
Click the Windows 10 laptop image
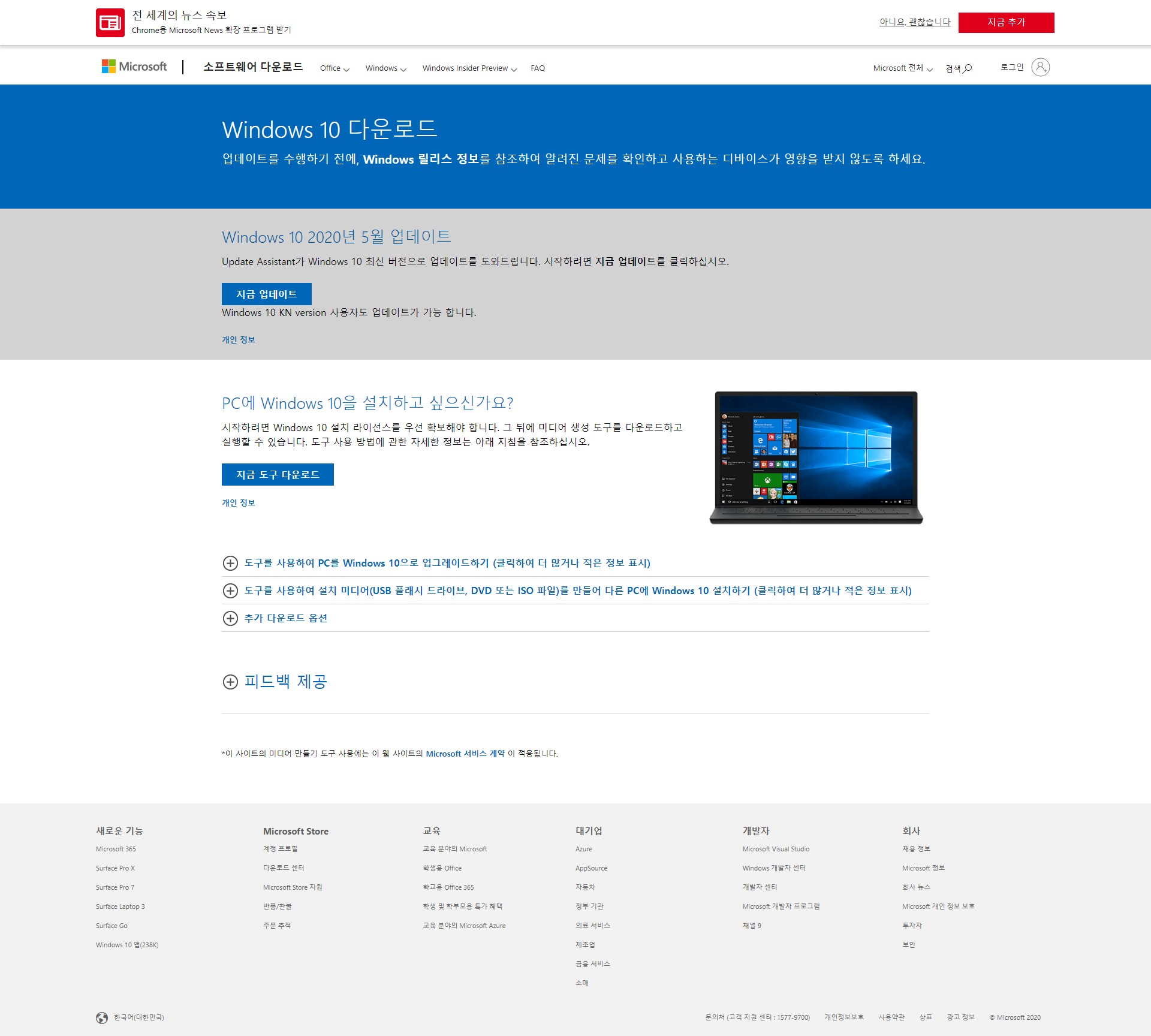pyautogui.click(x=816, y=457)
